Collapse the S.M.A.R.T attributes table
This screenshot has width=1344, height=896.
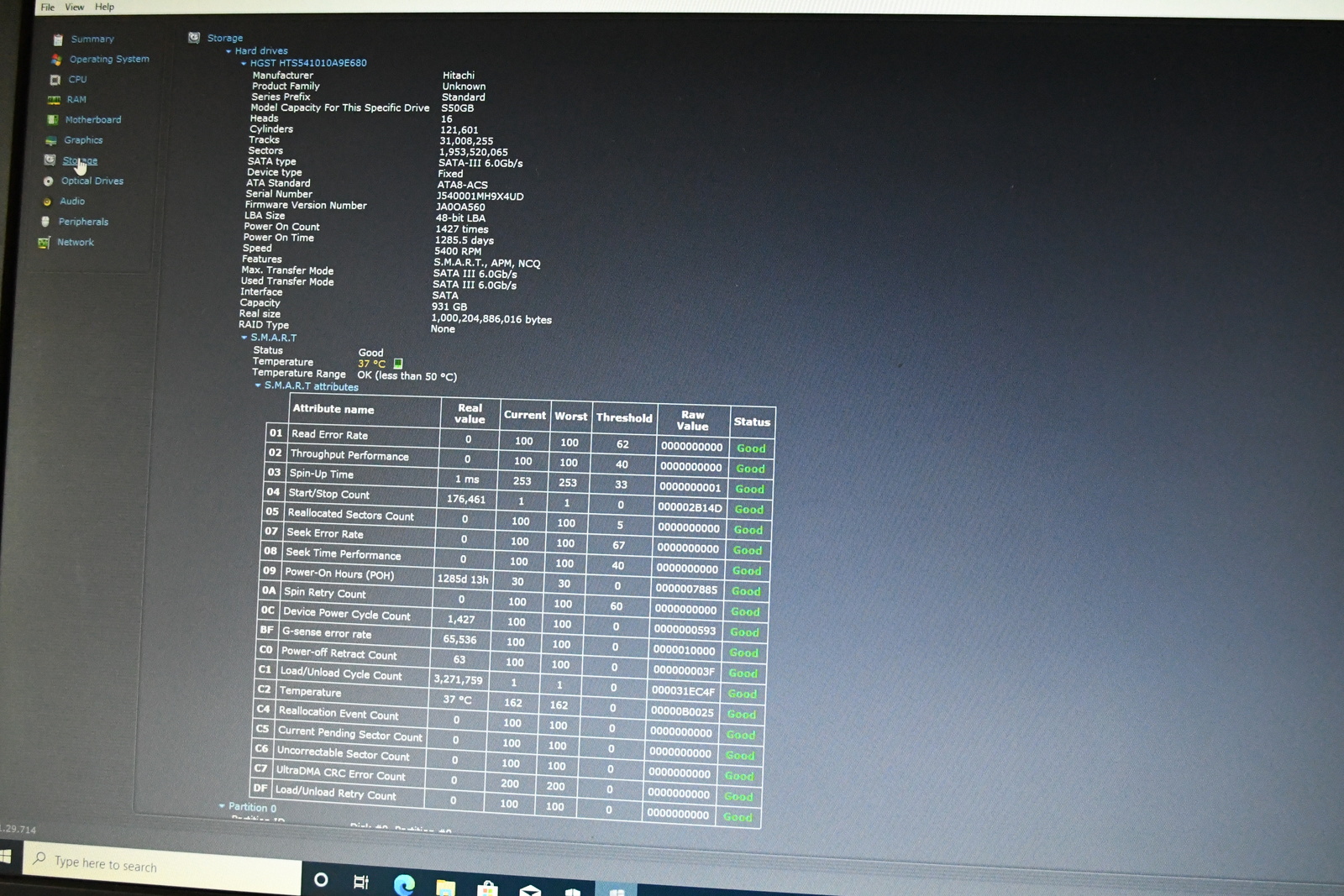[x=258, y=385]
